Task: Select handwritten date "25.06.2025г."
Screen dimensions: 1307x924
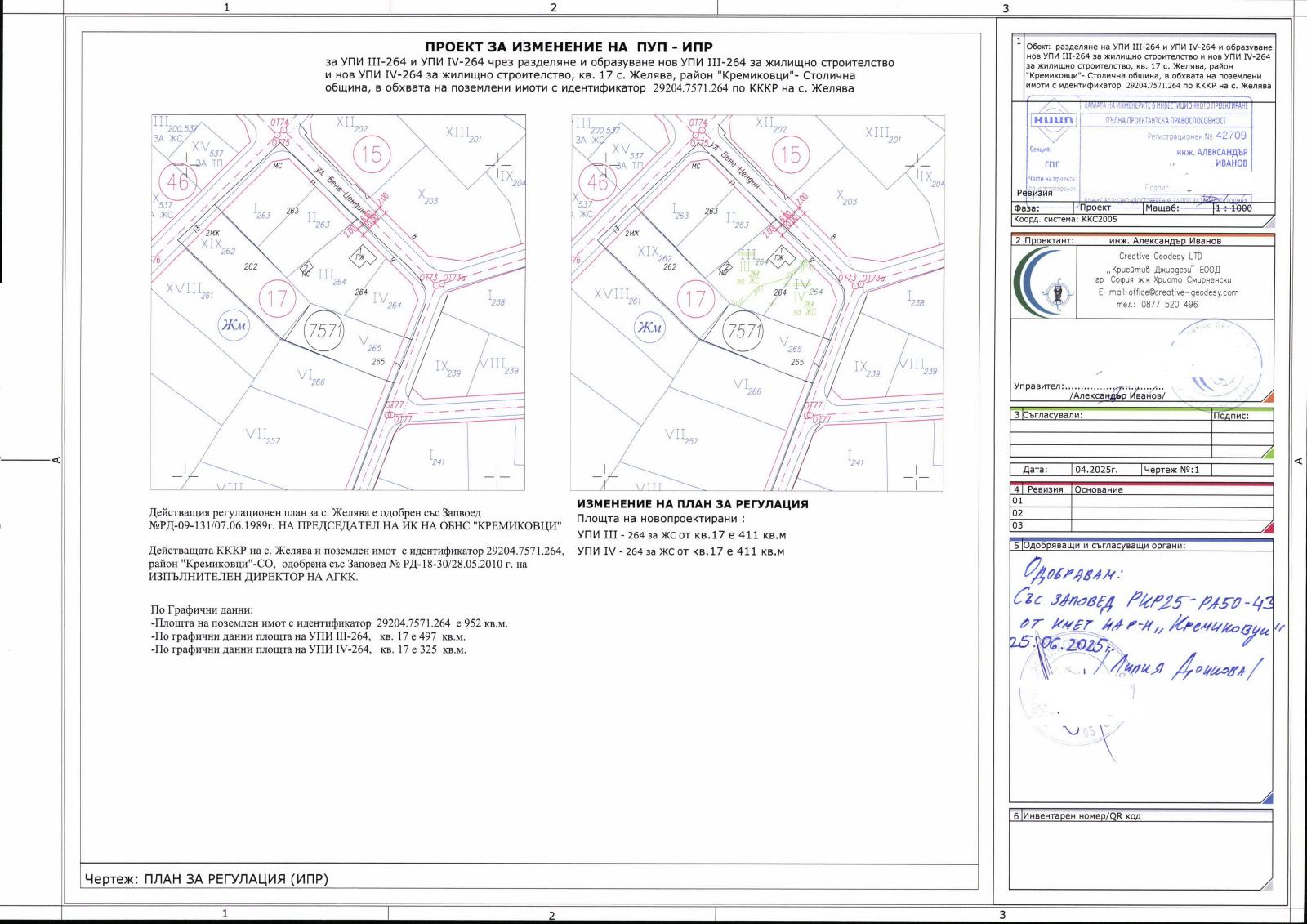Action: click(x=1061, y=645)
